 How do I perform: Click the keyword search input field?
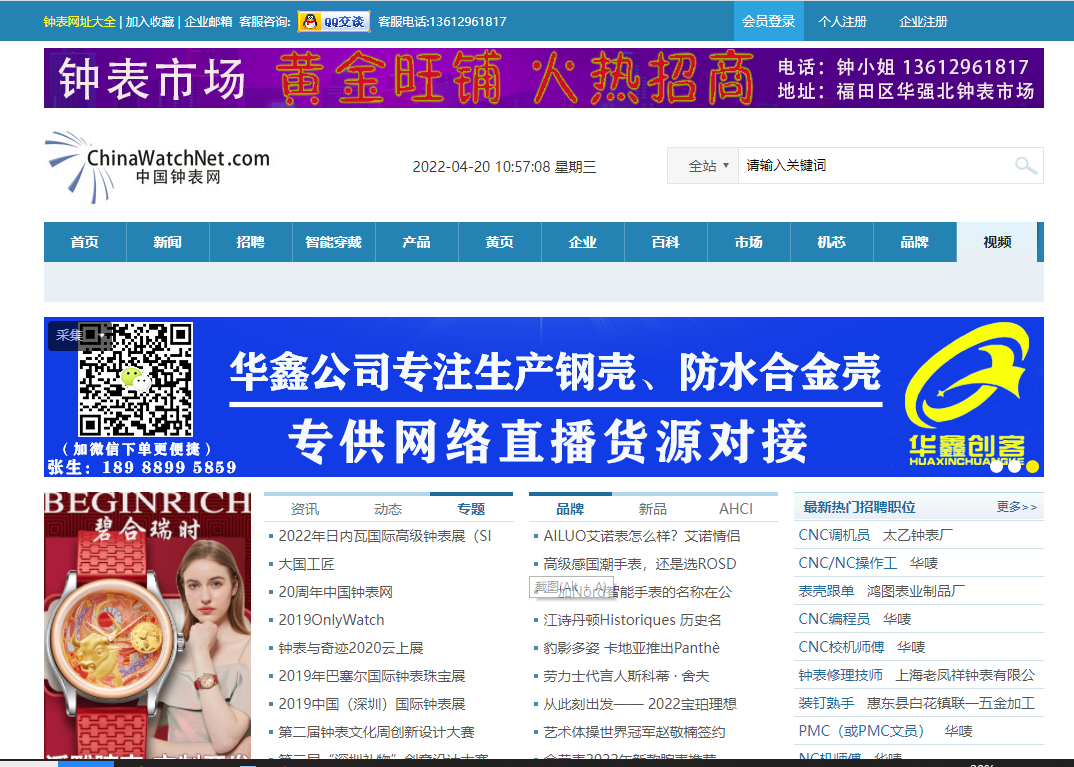pos(875,166)
